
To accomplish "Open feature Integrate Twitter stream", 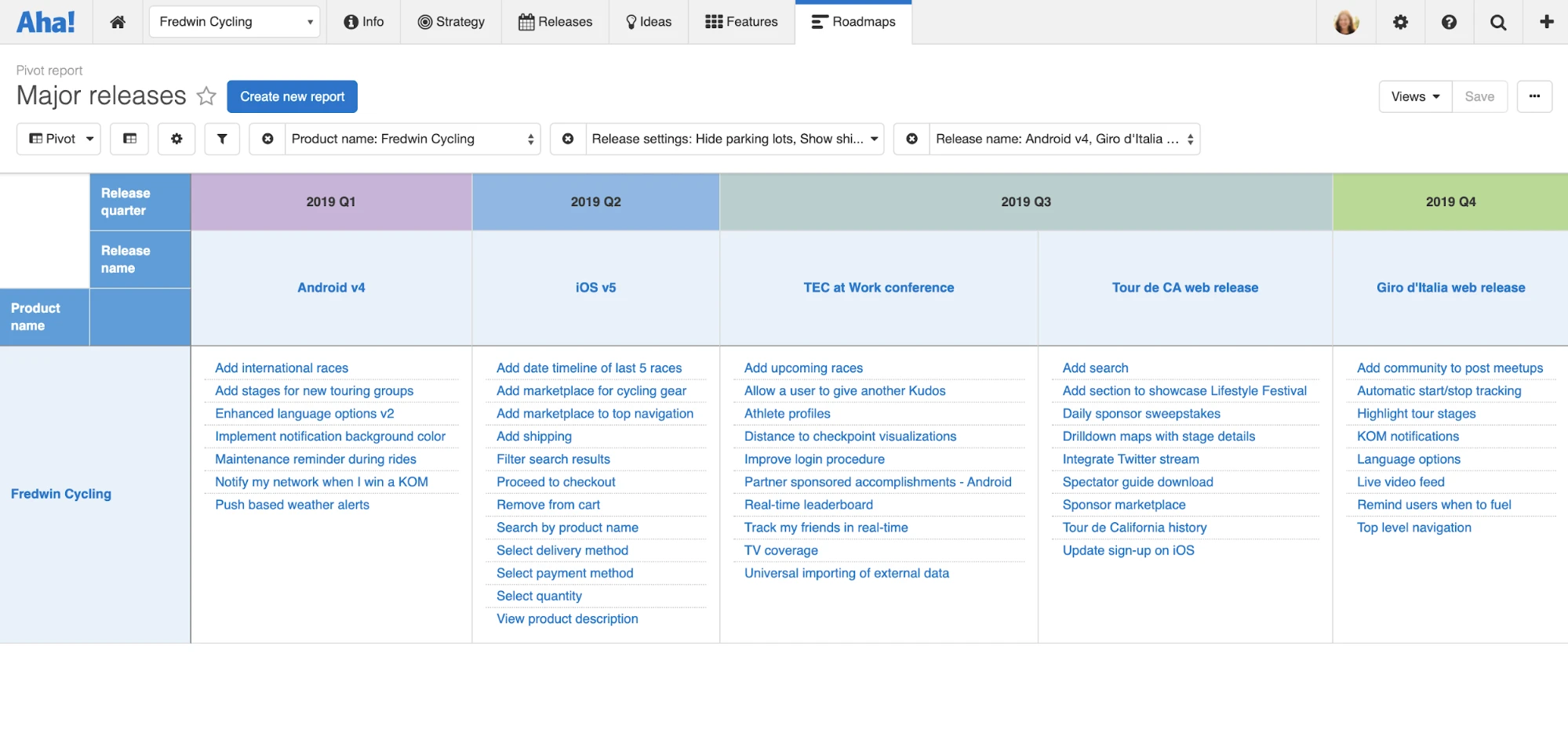I will (1130, 459).
